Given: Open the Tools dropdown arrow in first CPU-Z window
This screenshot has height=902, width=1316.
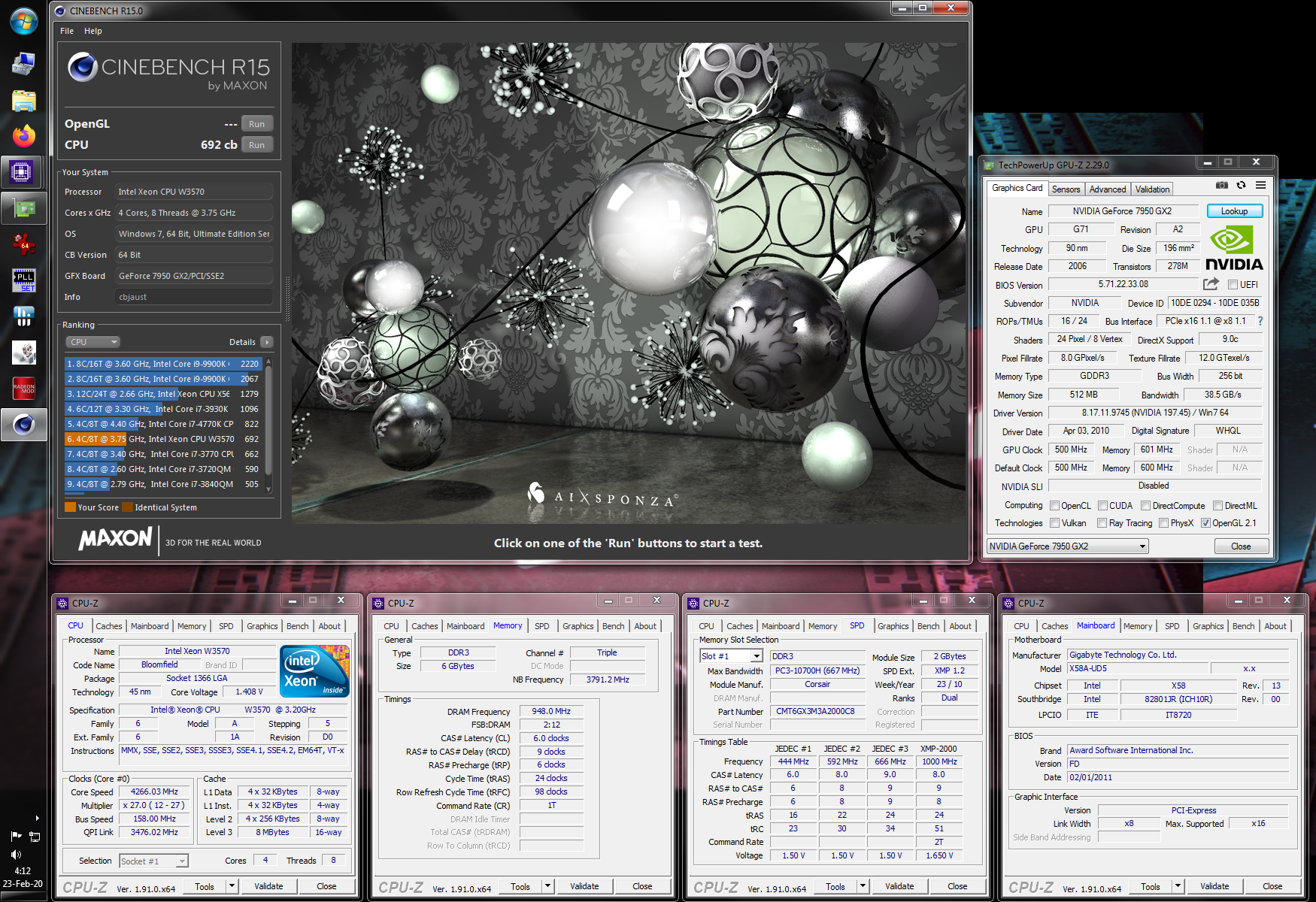Looking at the screenshot, I should 232,886.
